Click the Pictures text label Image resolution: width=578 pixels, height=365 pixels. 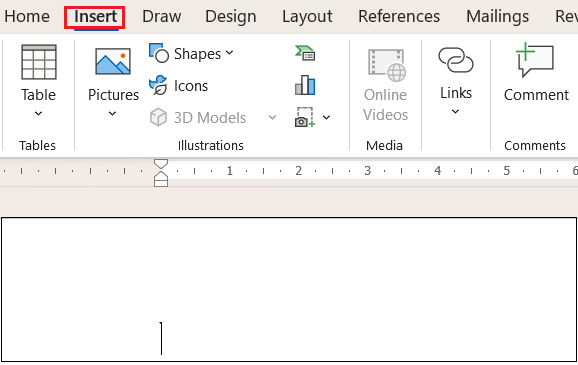pyautogui.click(x=113, y=95)
